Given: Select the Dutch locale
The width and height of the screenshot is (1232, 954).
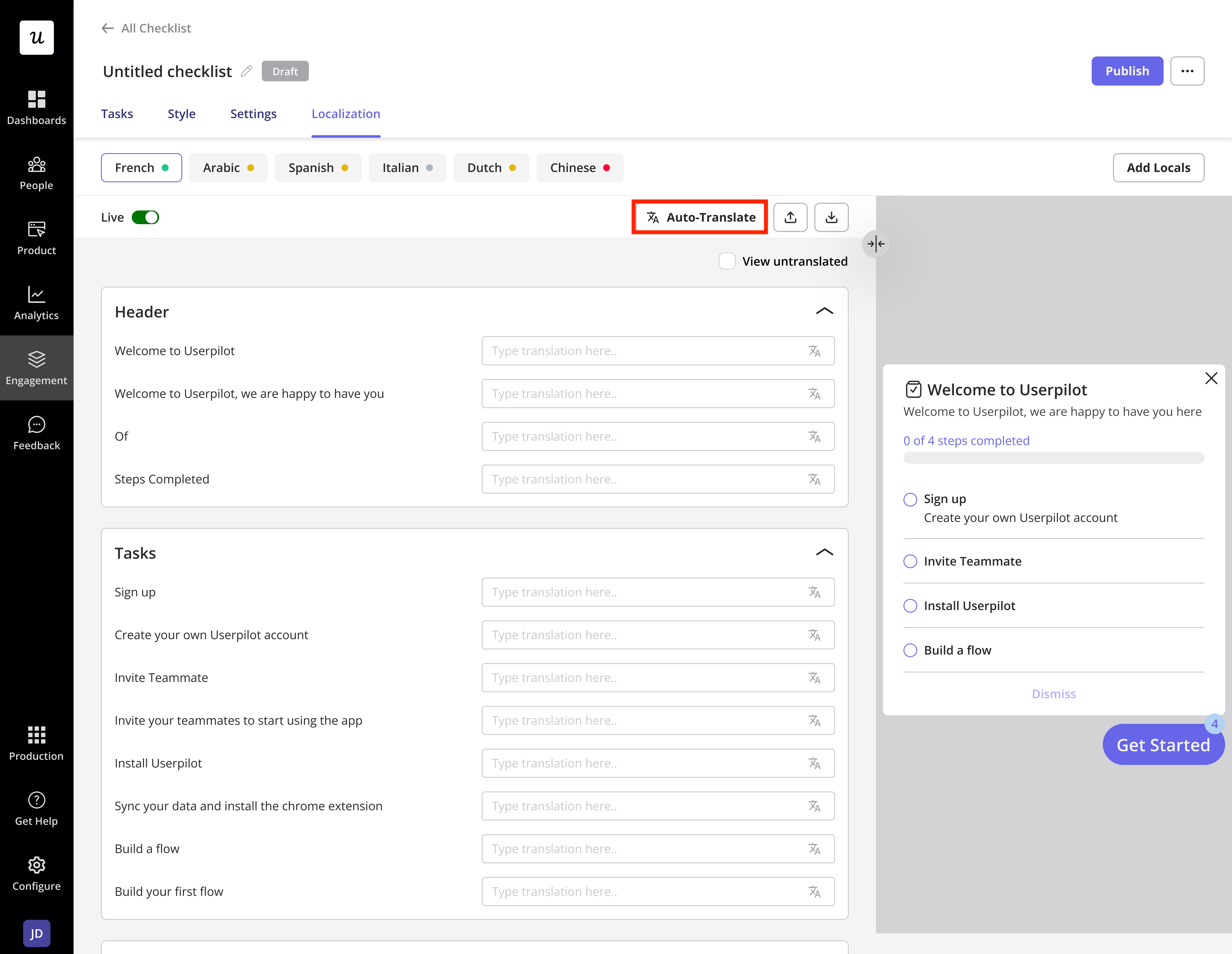Looking at the screenshot, I should pos(491,167).
